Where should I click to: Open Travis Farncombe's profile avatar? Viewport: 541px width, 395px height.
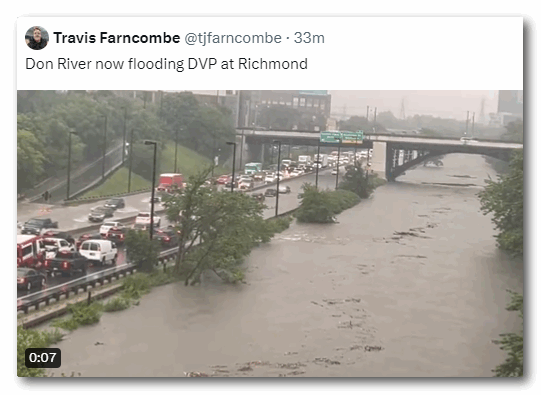pyautogui.click(x=37, y=38)
